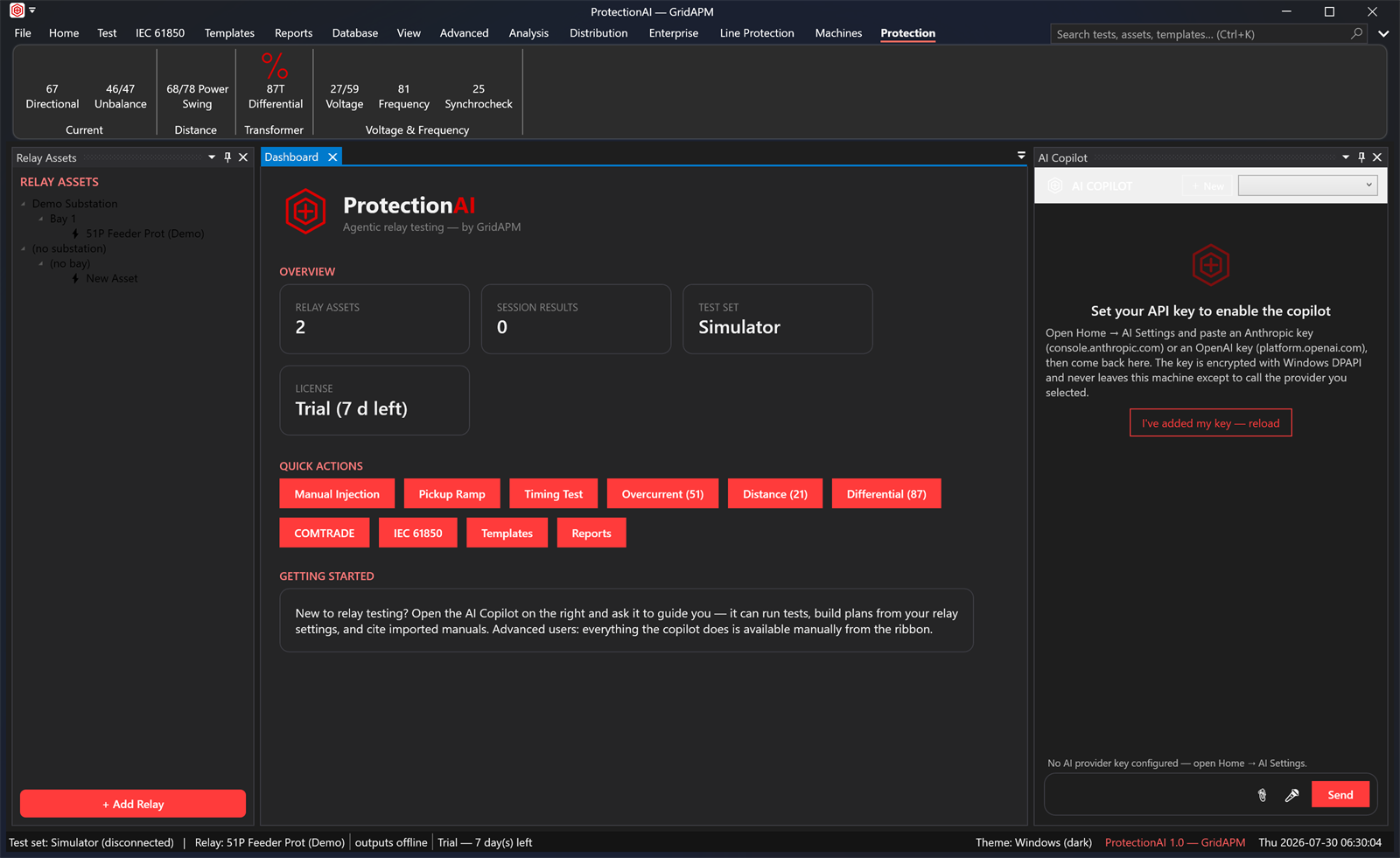1400x858 pixels.
Task: Open the Distribution ribbon tab
Action: [598, 33]
